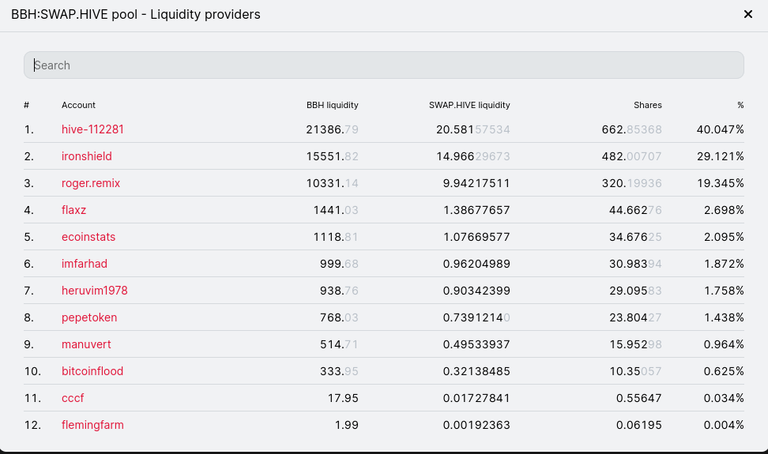Screen dimensions: 768x454
Task: Select BBH liquidity value 1441.03
Action: pyautogui.click(x=336, y=210)
